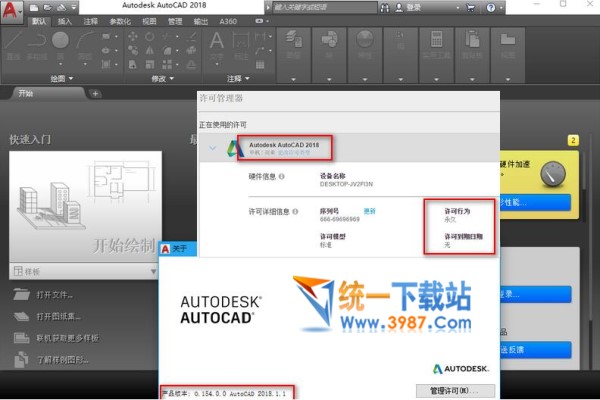Open the Arc tool options arrow
The height and width of the screenshot is (400, 600).
click(85, 65)
